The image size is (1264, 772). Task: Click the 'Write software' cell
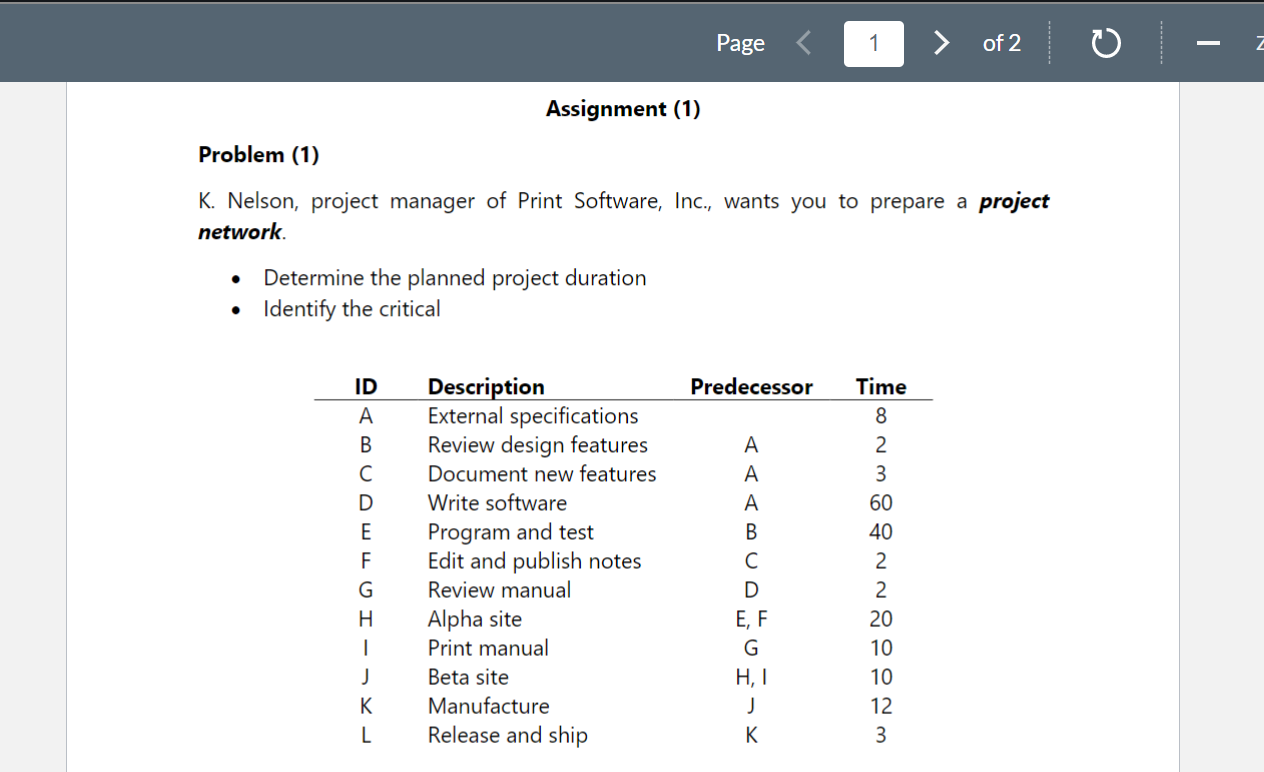497,503
